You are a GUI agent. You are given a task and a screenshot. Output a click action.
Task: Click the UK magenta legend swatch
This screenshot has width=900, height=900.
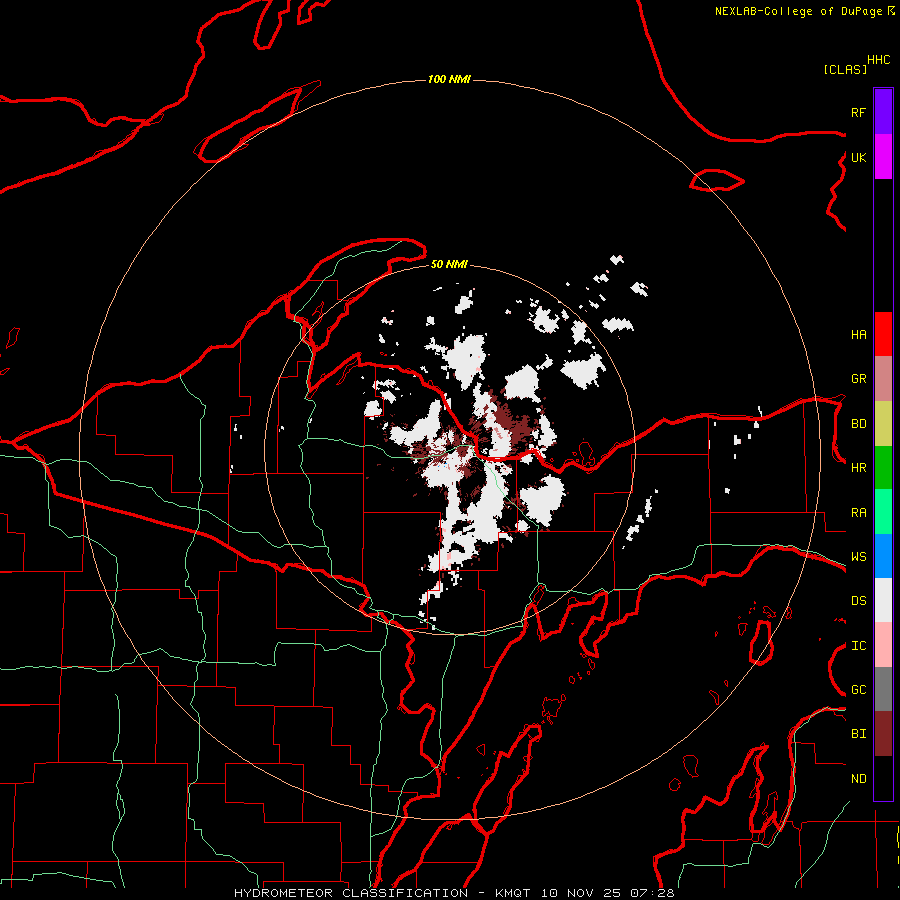[x=883, y=157]
